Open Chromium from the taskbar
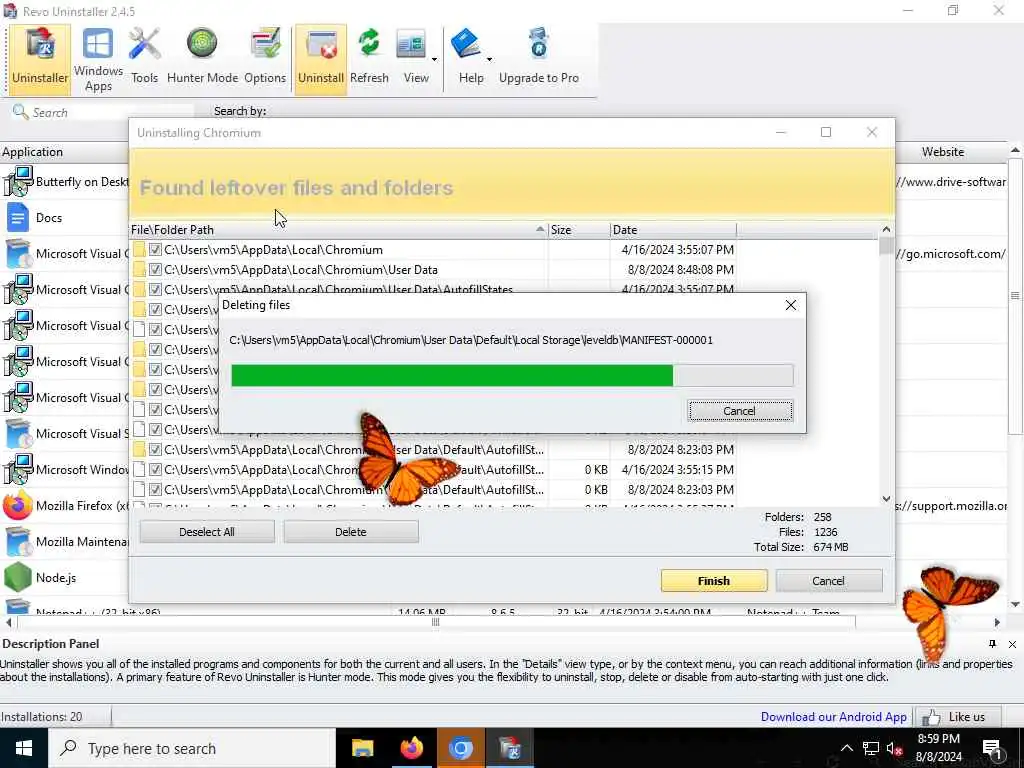1024x768 pixels. tap(460, 748)
